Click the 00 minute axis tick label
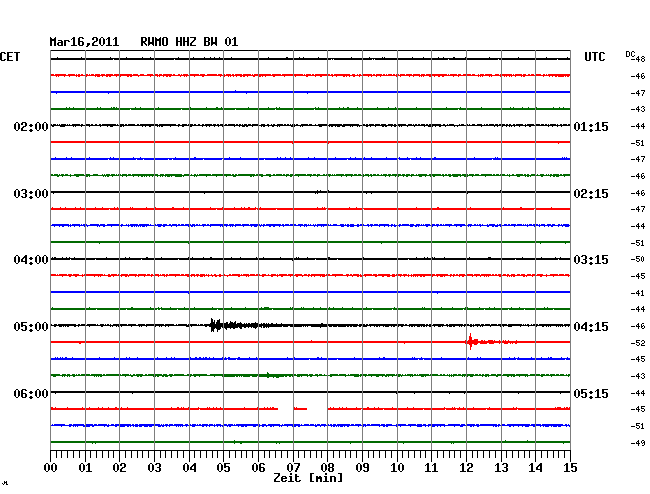 tap(51, 468)
